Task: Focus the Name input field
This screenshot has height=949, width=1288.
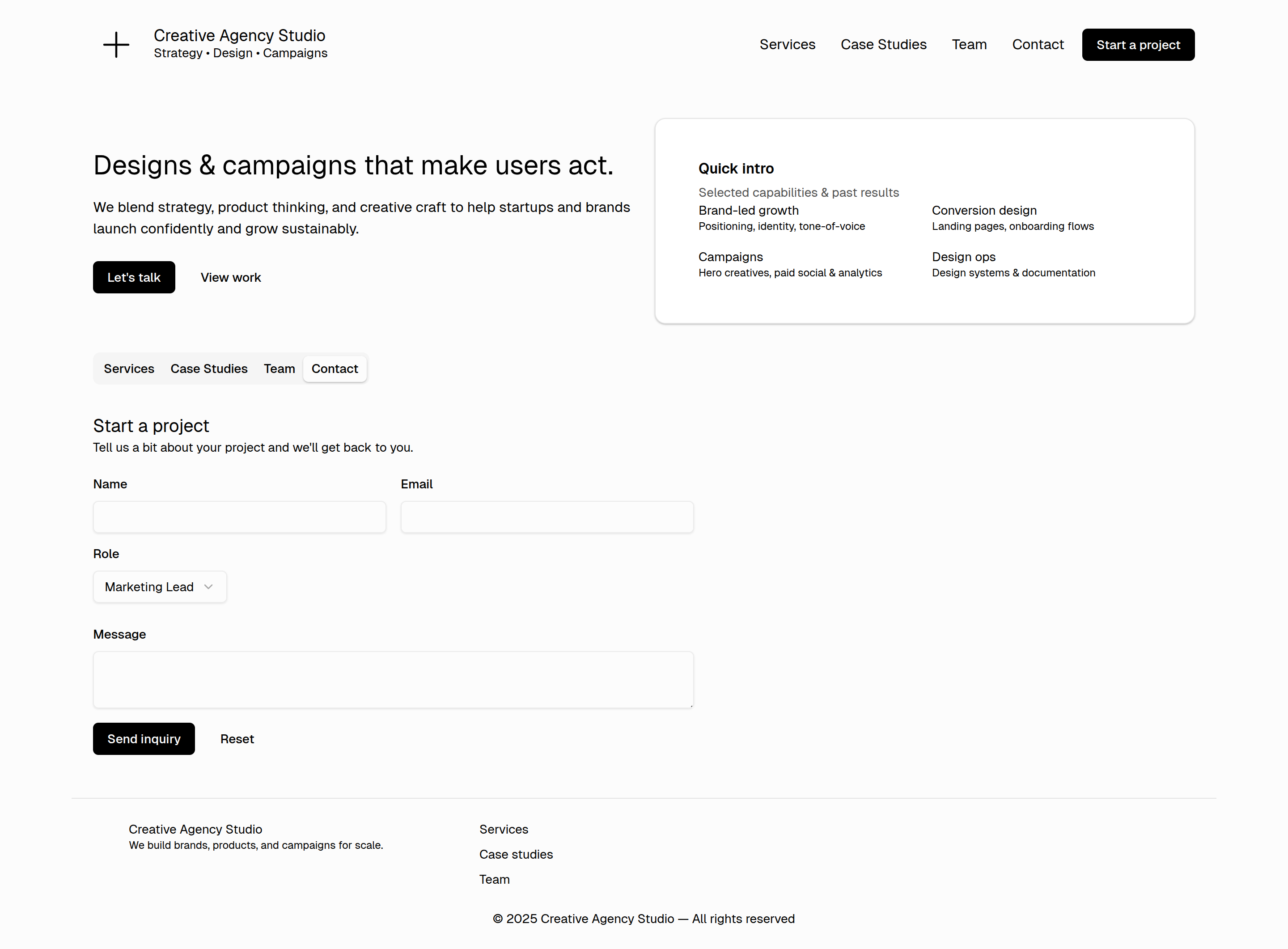Action: click(240, 517)
